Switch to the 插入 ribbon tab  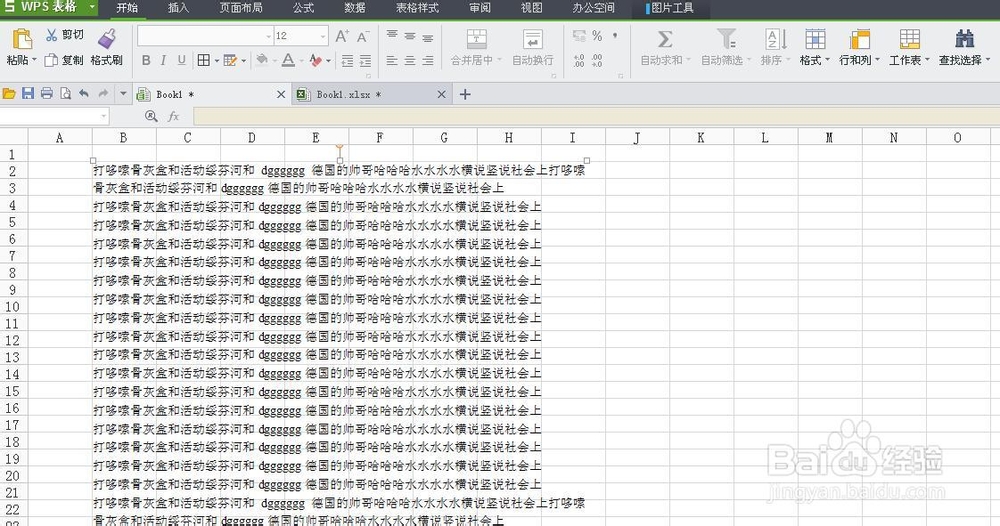point(179,8)
